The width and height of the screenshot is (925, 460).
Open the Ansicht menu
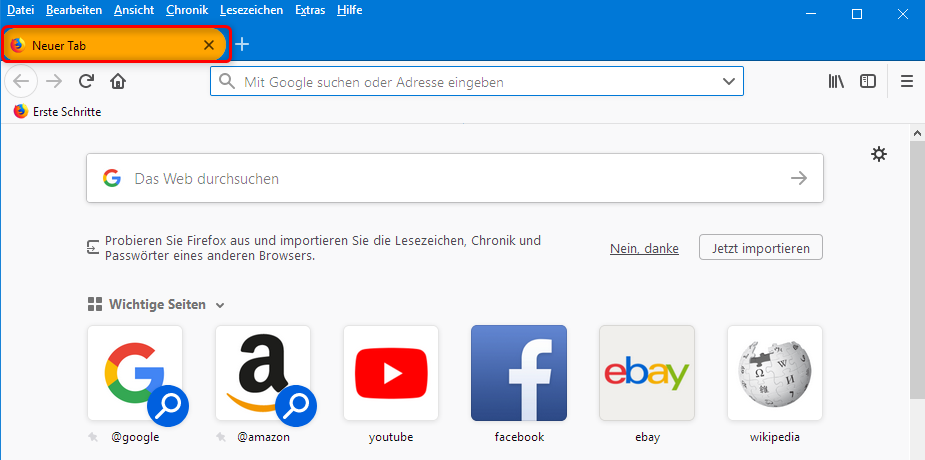(x=134, y=10)
